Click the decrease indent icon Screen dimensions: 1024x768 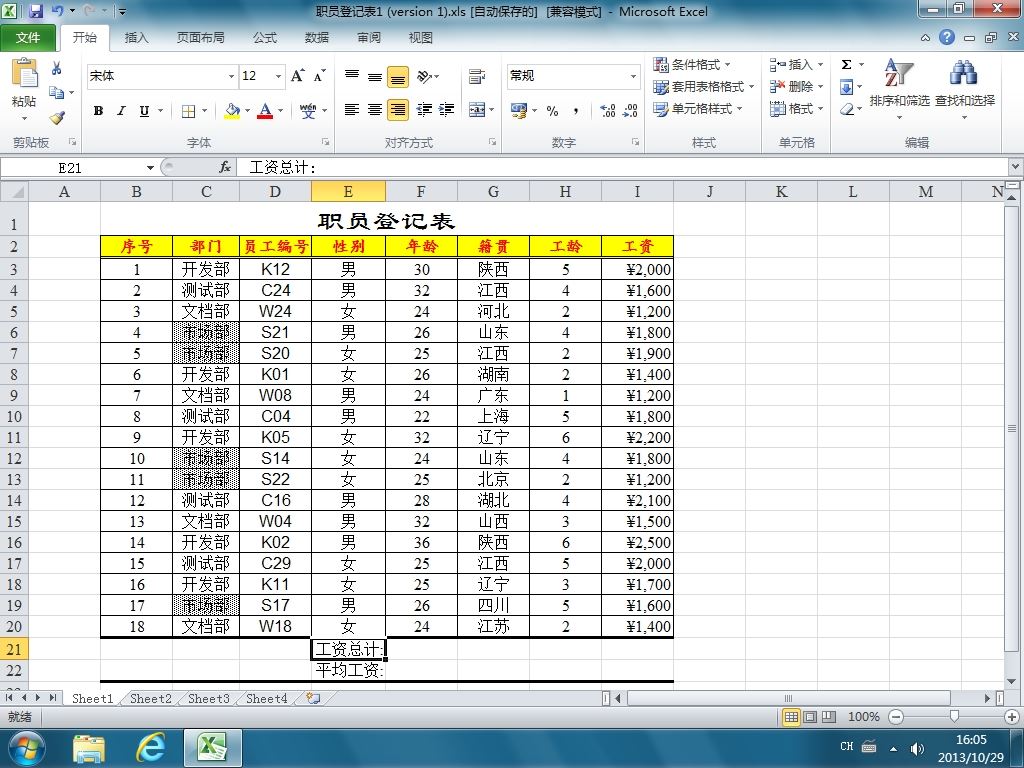click(424, 110)
